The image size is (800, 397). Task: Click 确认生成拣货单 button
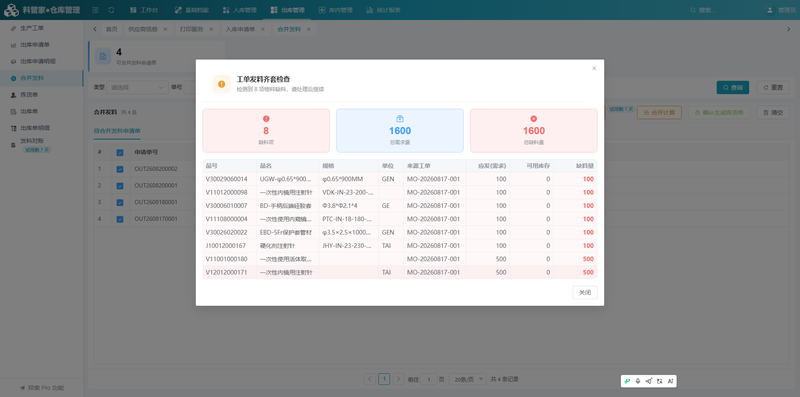(719, 112)
